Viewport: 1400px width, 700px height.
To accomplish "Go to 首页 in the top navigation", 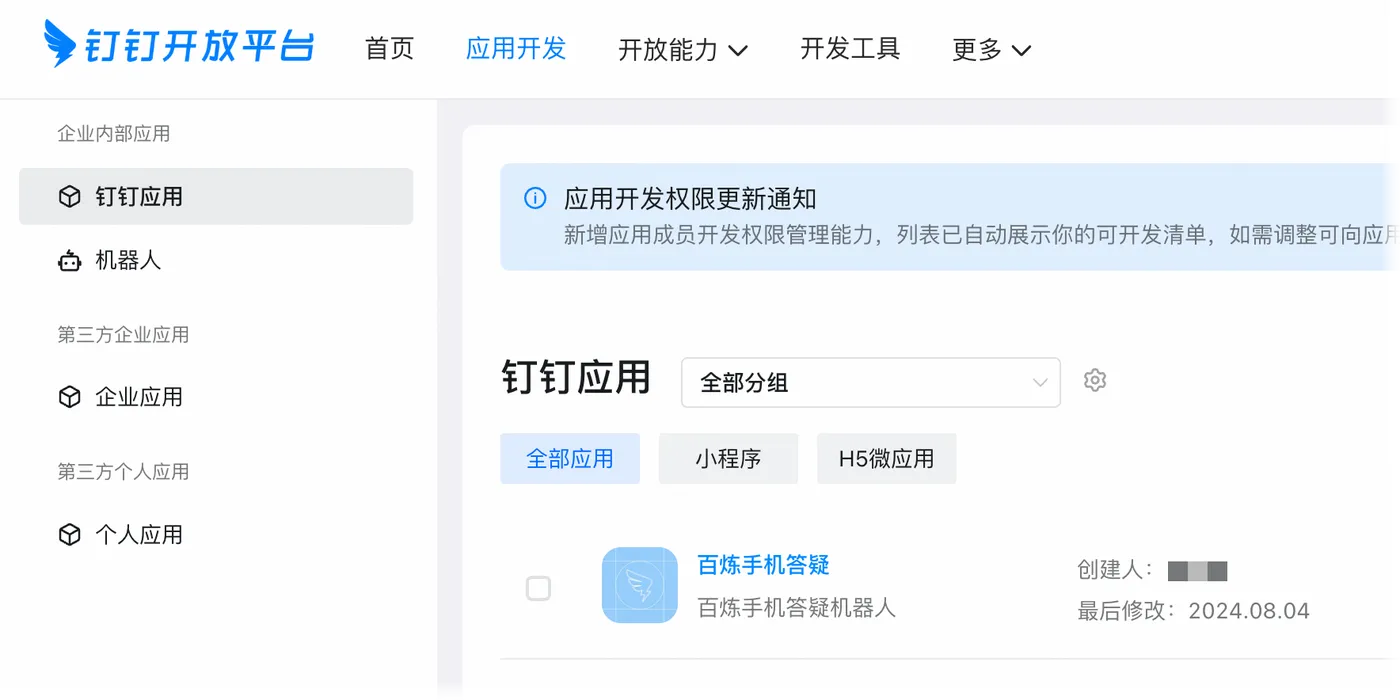I will coord(390,48).
